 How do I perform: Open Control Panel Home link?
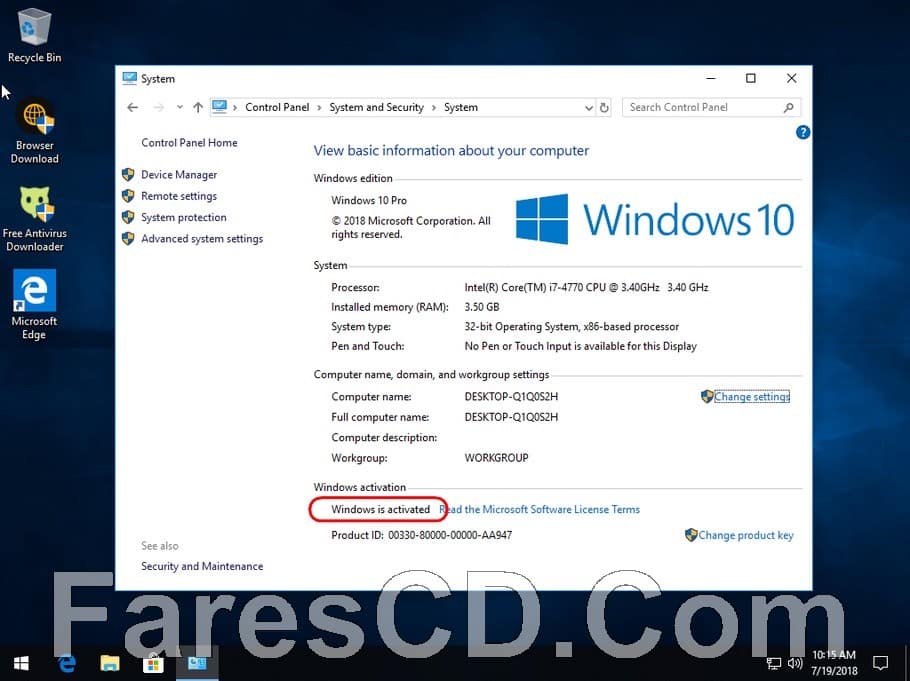point(189,143)
